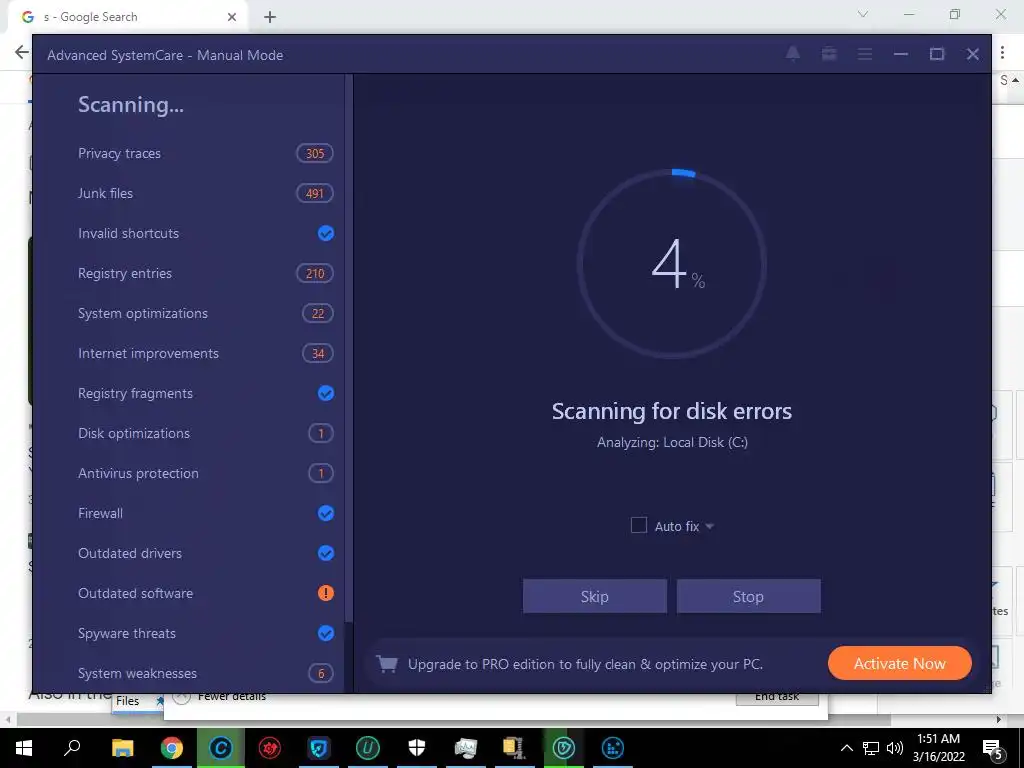Click the Firewall blue checkmark

(x=325, y=513)
